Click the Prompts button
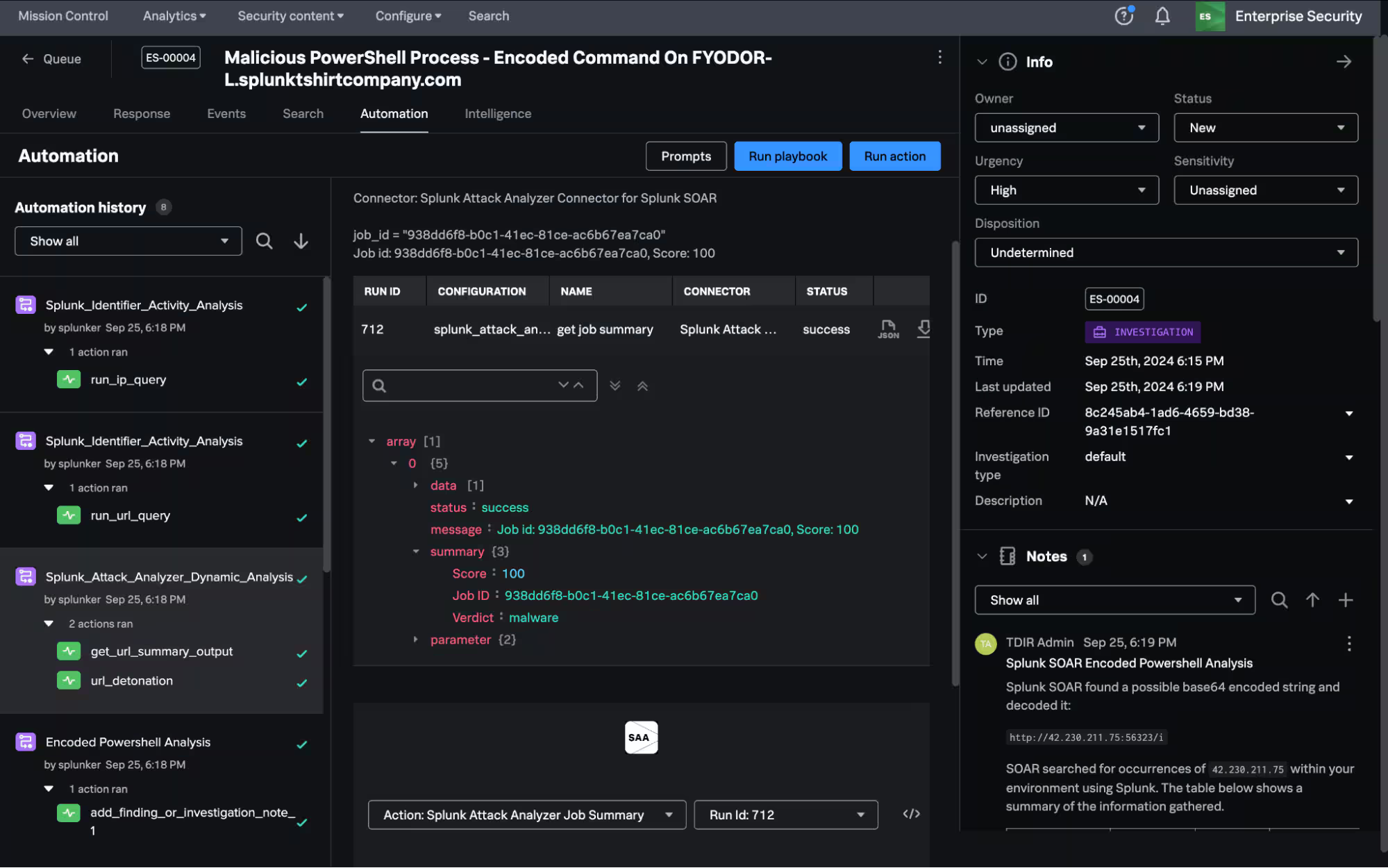The image size is (1388, 868). (x=685, y=156)
